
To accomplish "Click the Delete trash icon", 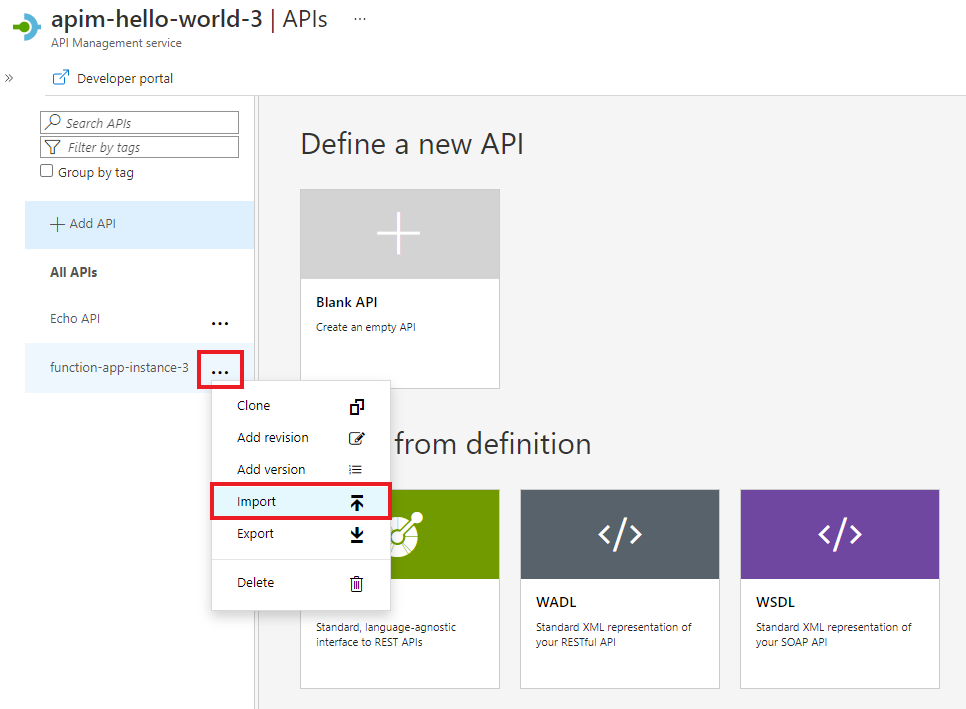I will (x=356, y=582).
